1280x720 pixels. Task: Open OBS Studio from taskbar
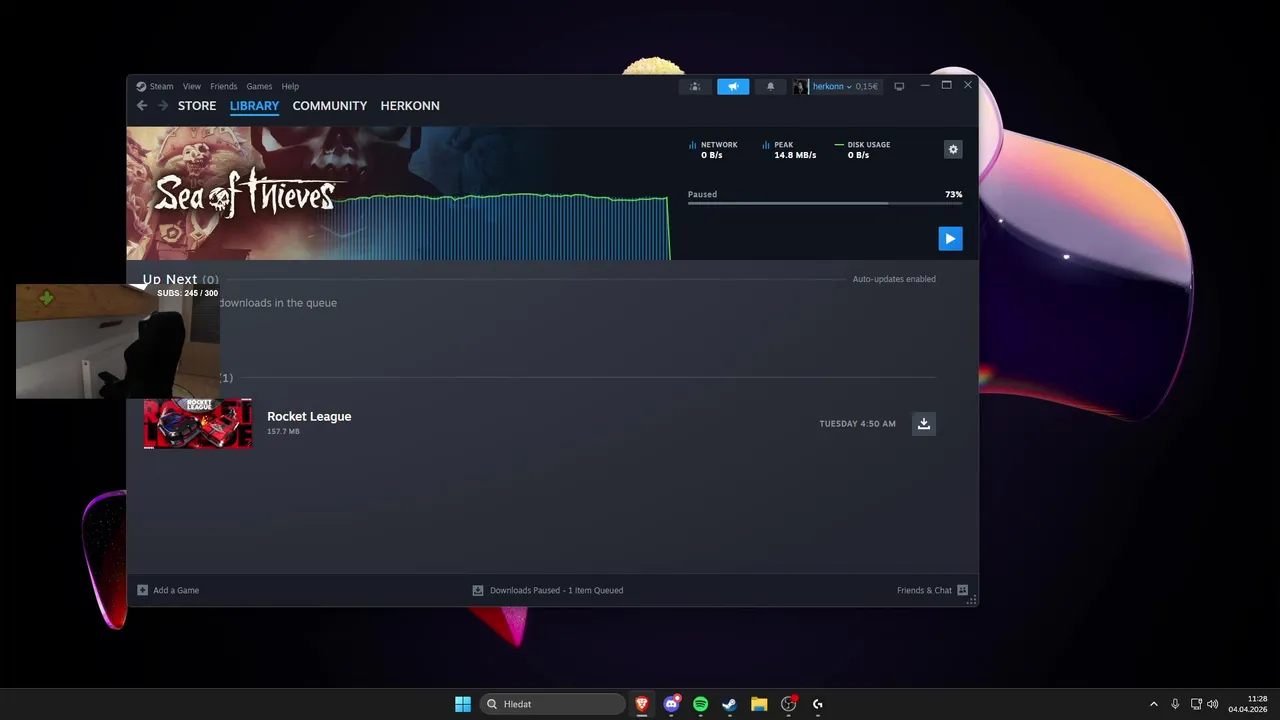pos(789,704)
